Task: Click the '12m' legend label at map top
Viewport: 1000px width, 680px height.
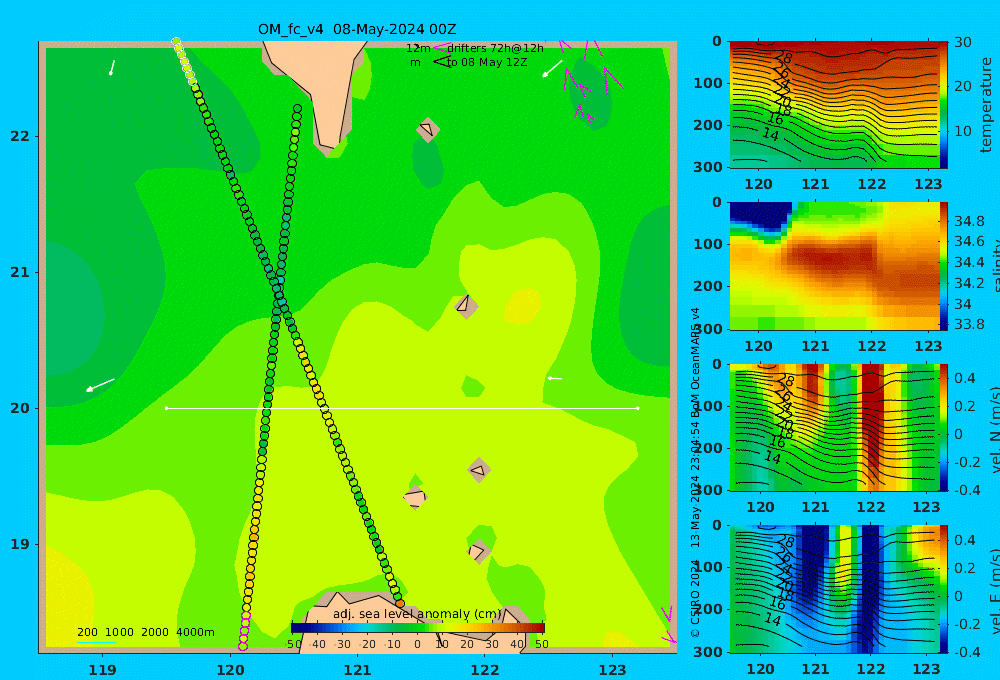Action: pyautogui.click(x=418, y=48)
